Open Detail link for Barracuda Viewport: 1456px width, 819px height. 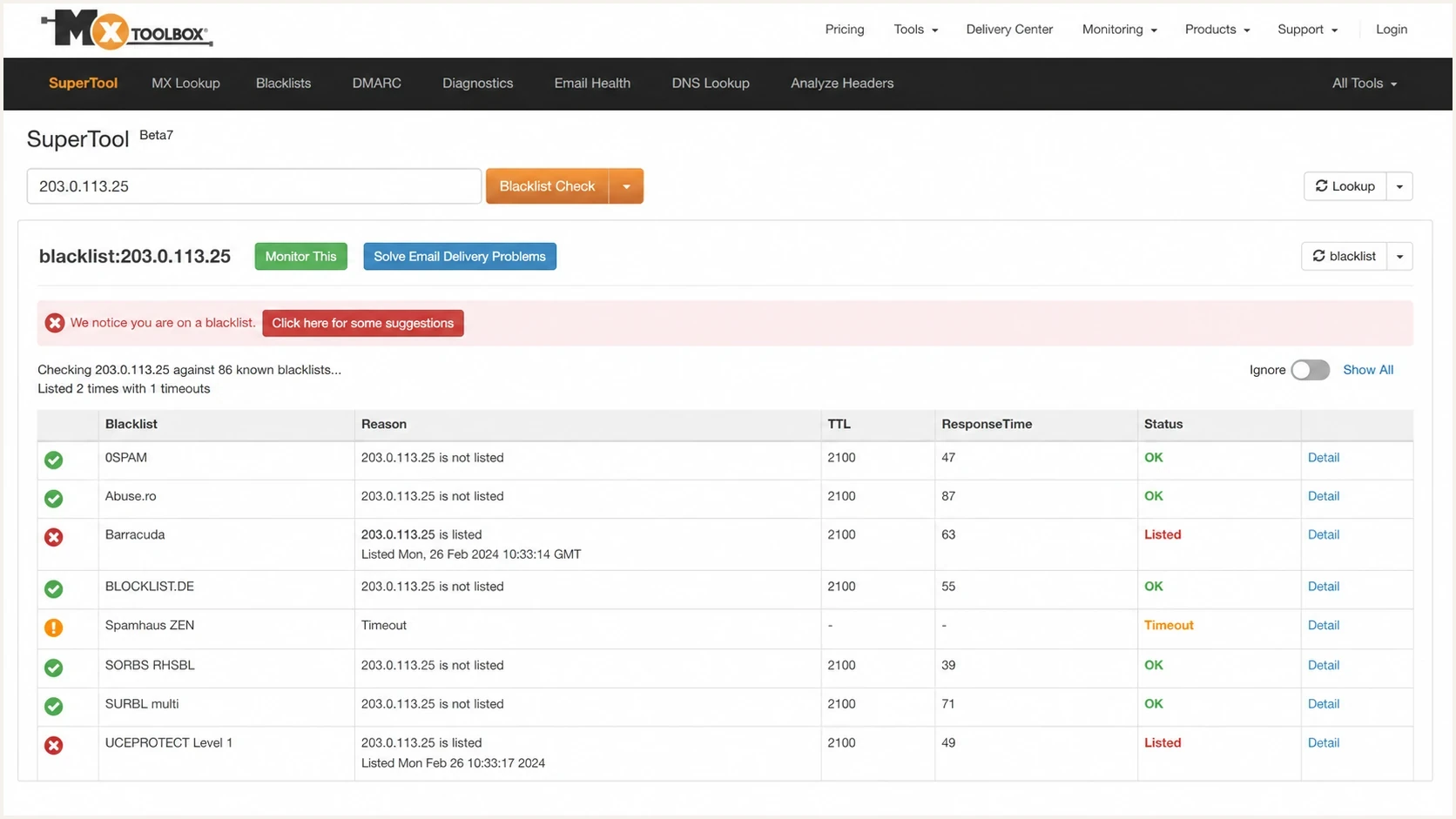coord(1323,534)
